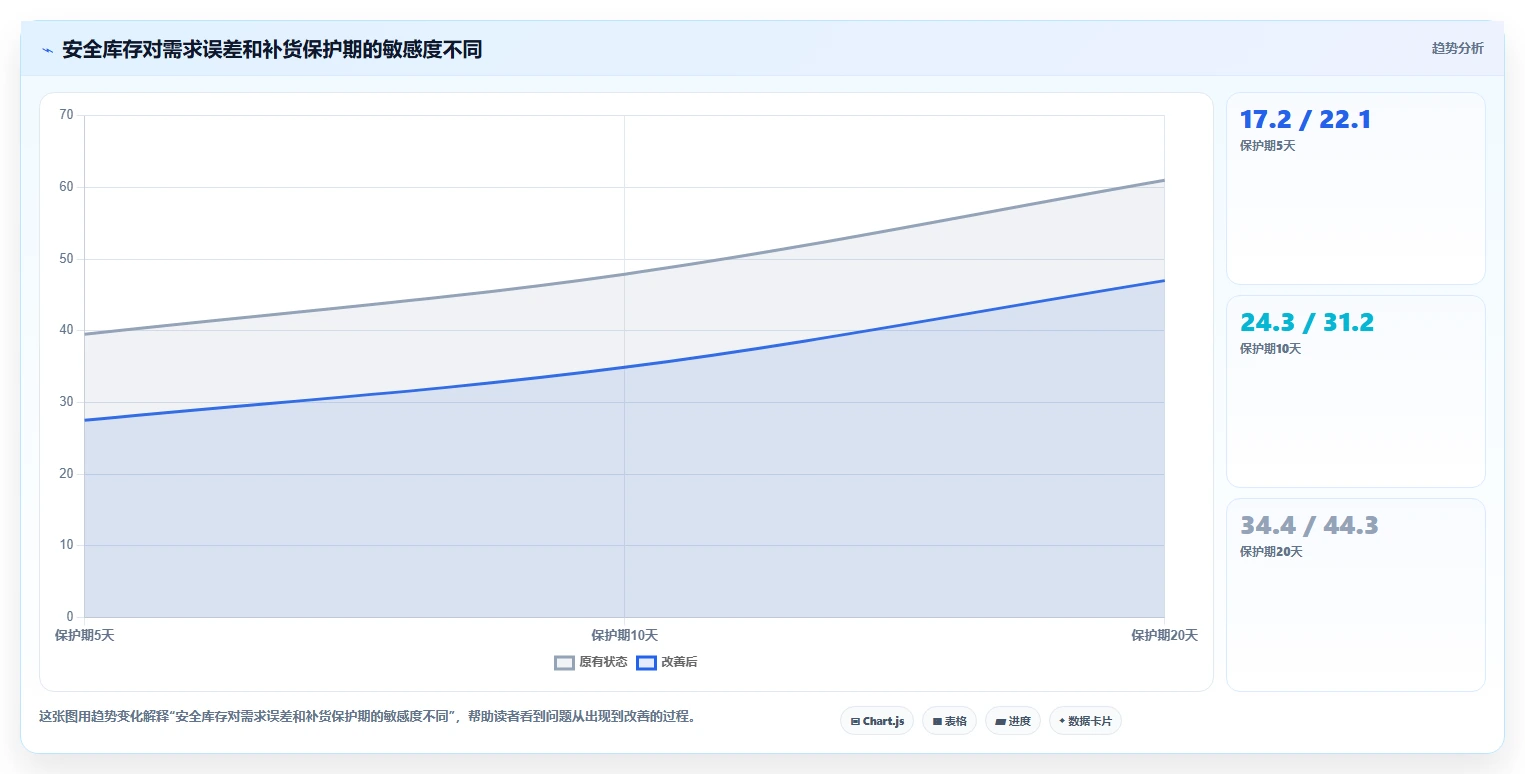Viewport: 1525px width, 774px height.
Task: Click the 进度 chip icon
Action: 1001,721
